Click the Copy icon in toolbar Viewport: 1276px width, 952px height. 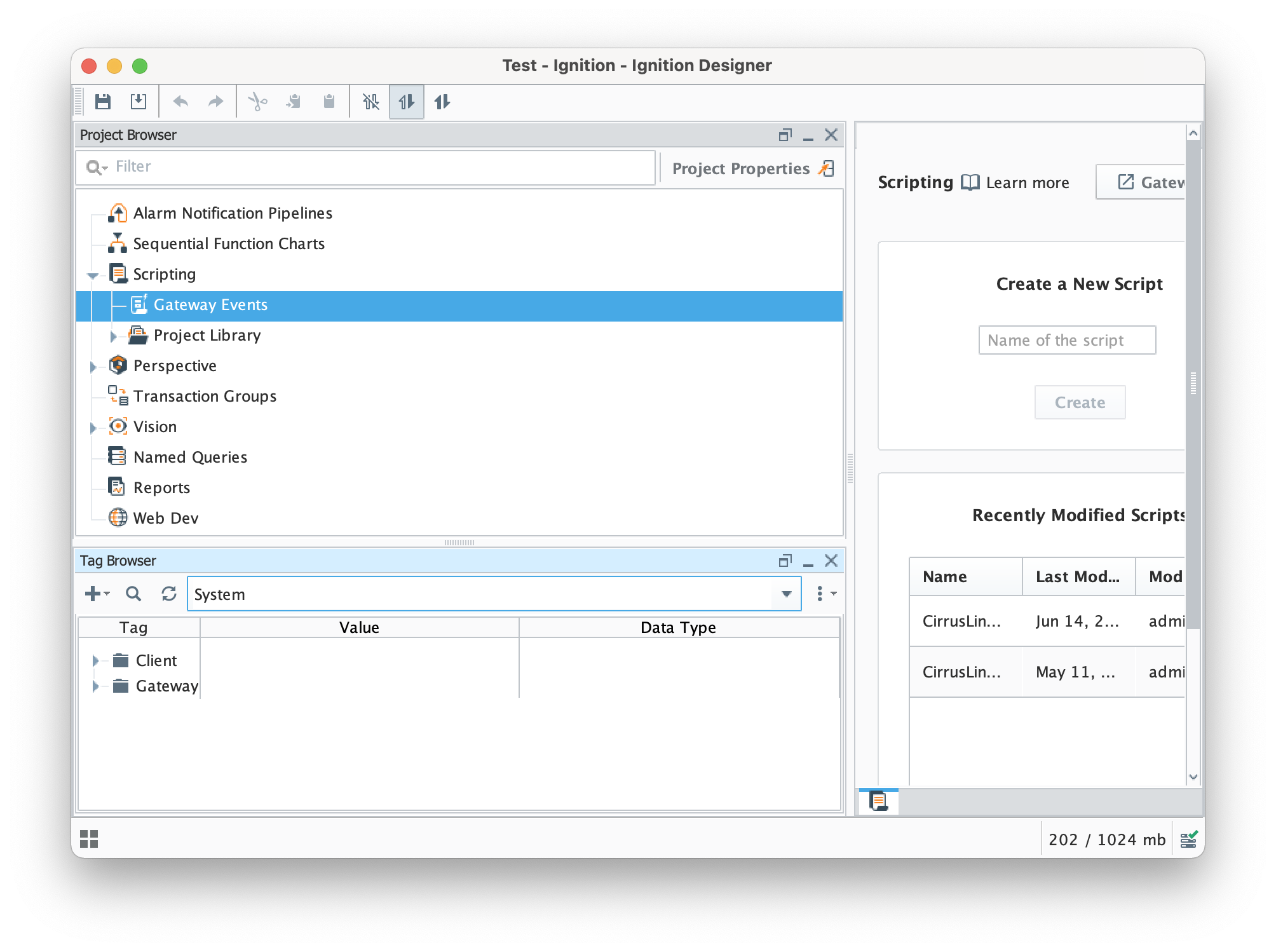294,102
